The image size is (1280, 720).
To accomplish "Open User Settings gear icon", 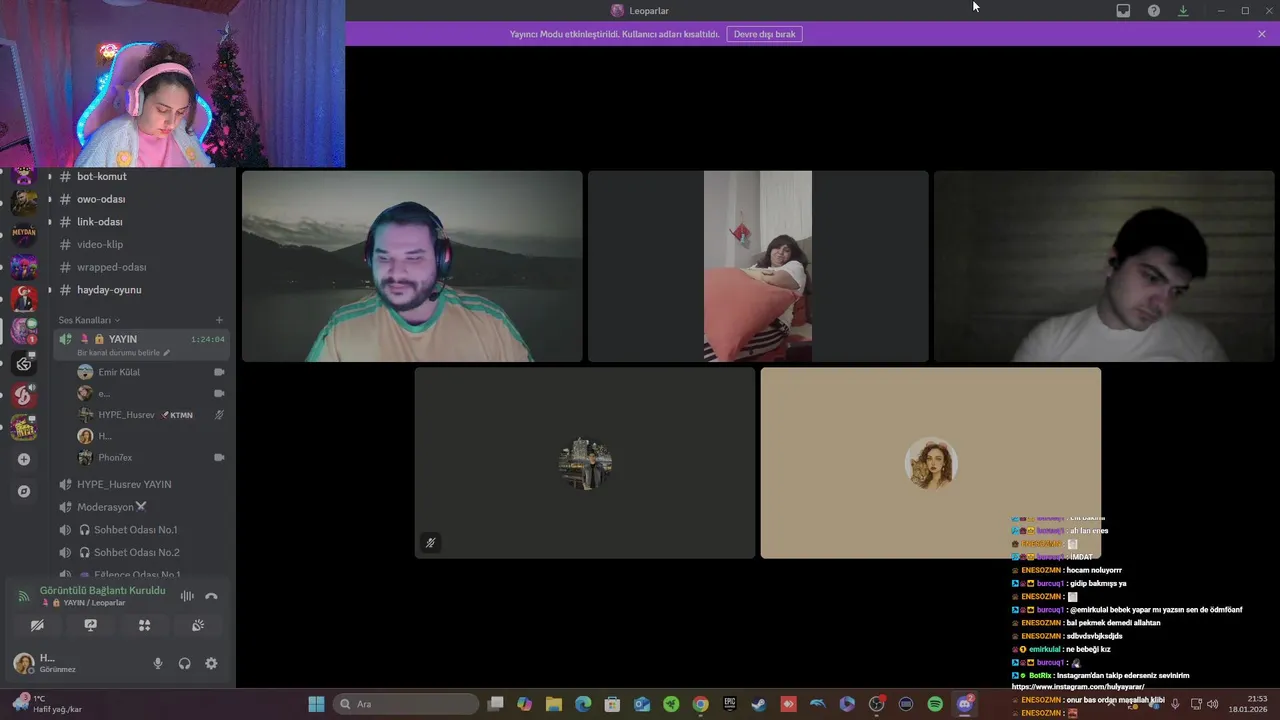I will click(211, 663).
